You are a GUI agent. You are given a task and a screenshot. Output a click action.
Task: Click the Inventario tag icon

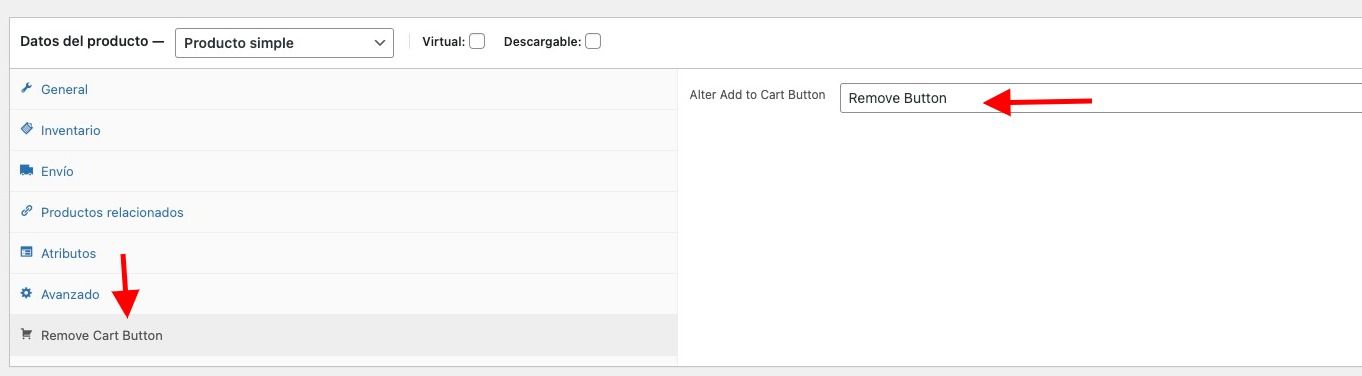pyautogui.click(x=27, y=130)
